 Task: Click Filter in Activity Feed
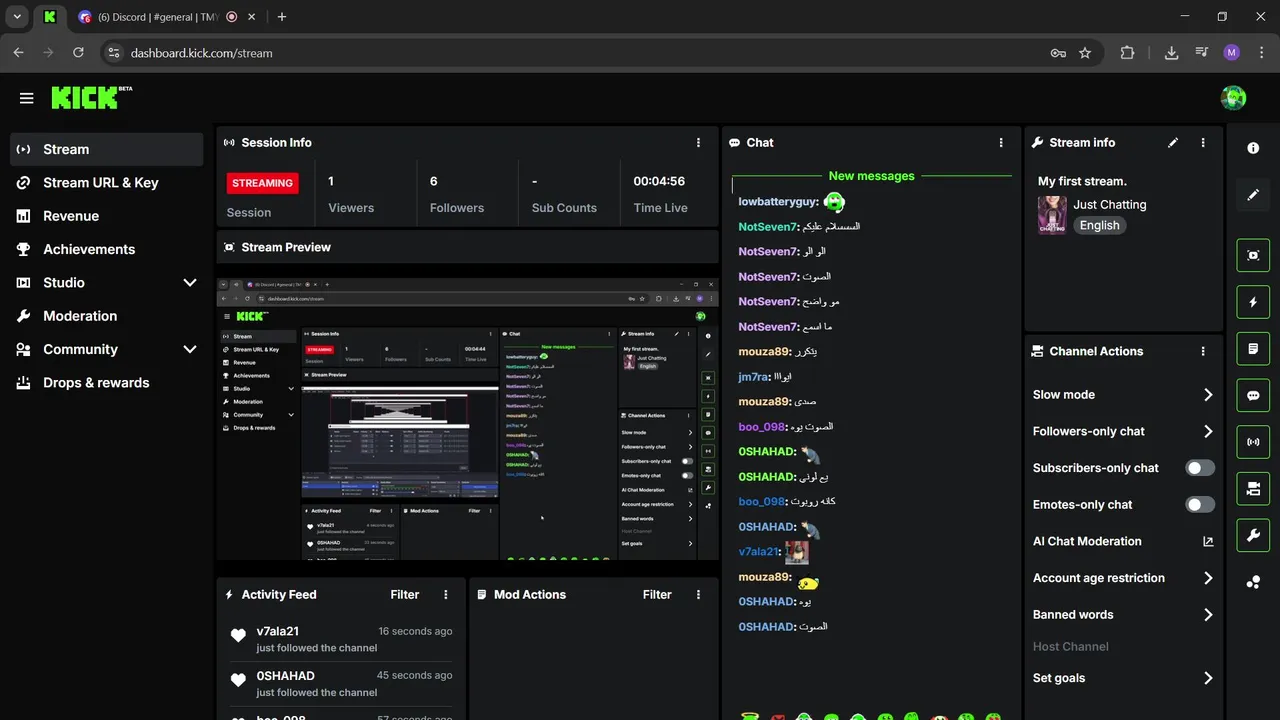point(405,595)
